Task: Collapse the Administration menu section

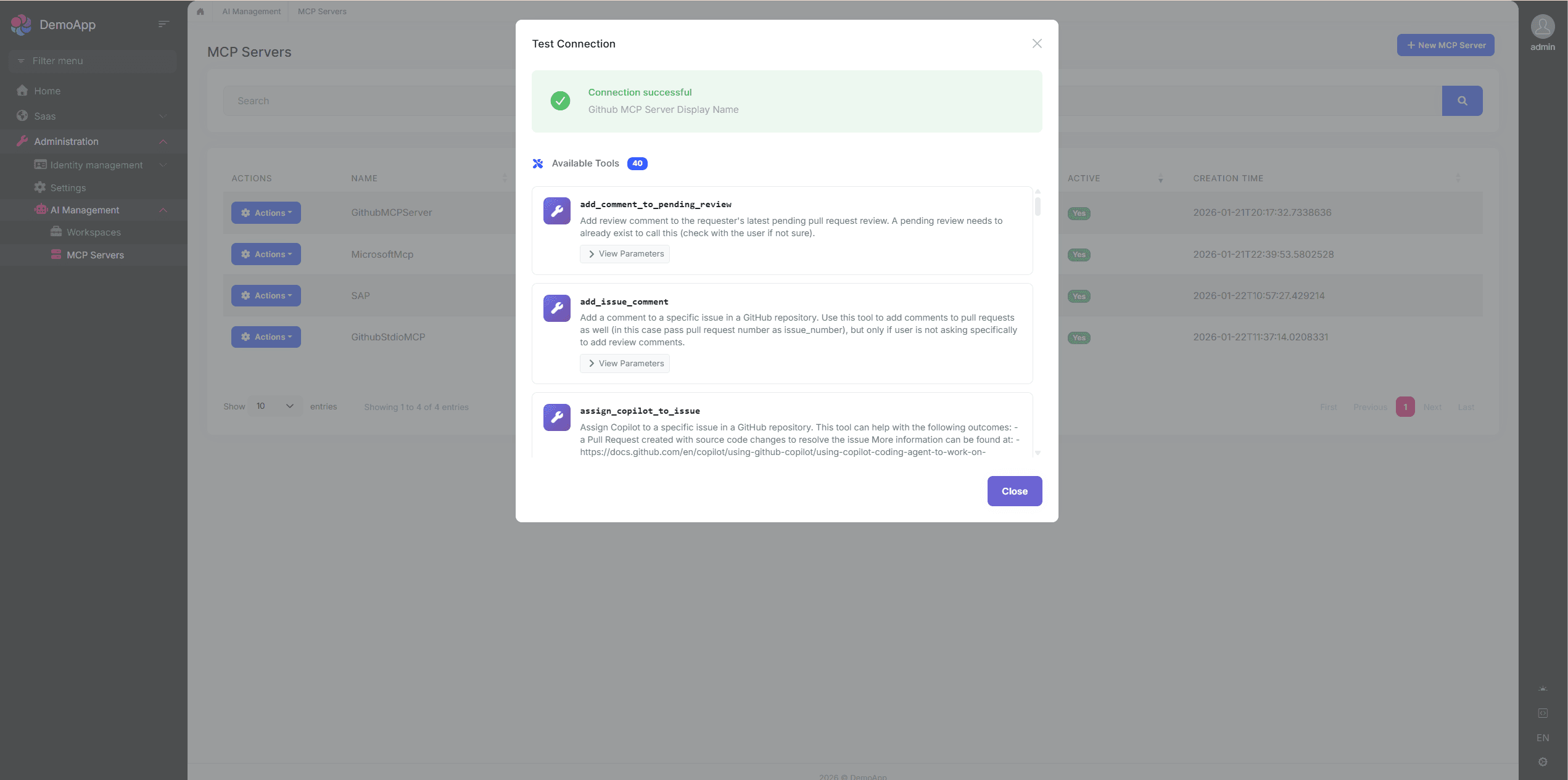Action: 163,142
